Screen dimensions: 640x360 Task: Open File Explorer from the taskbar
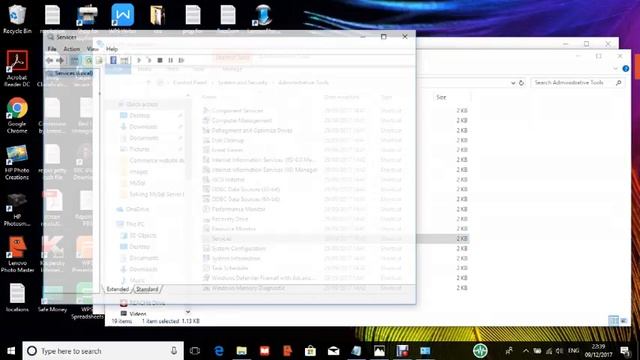pyautogui.click(x=242, y=351)
